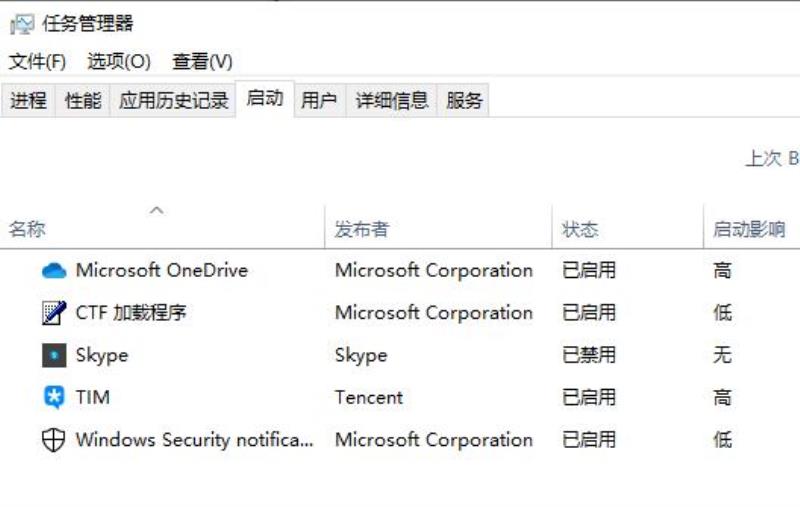Switch to the 进程 tab
Image resolution: width=800 pixels, height=507 pixels.
tap(28, 100)
